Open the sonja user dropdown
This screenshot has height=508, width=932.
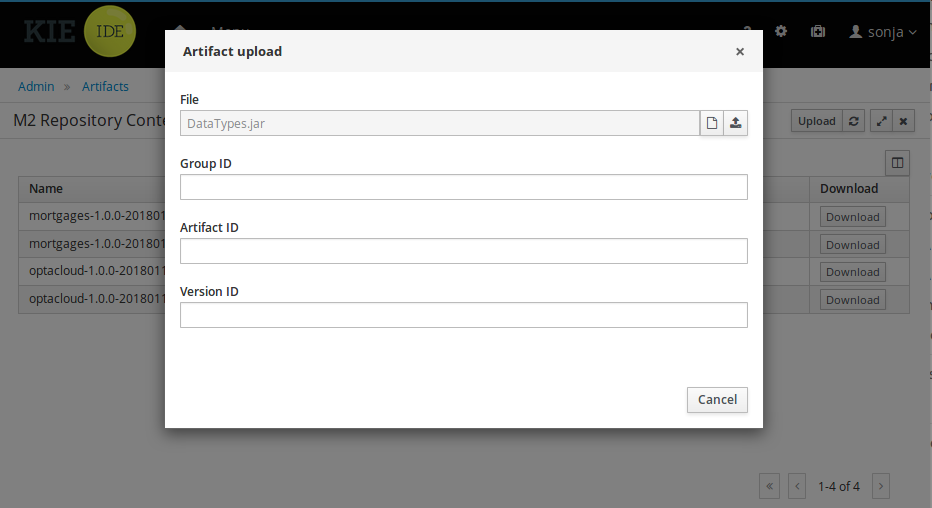(883, 32)
